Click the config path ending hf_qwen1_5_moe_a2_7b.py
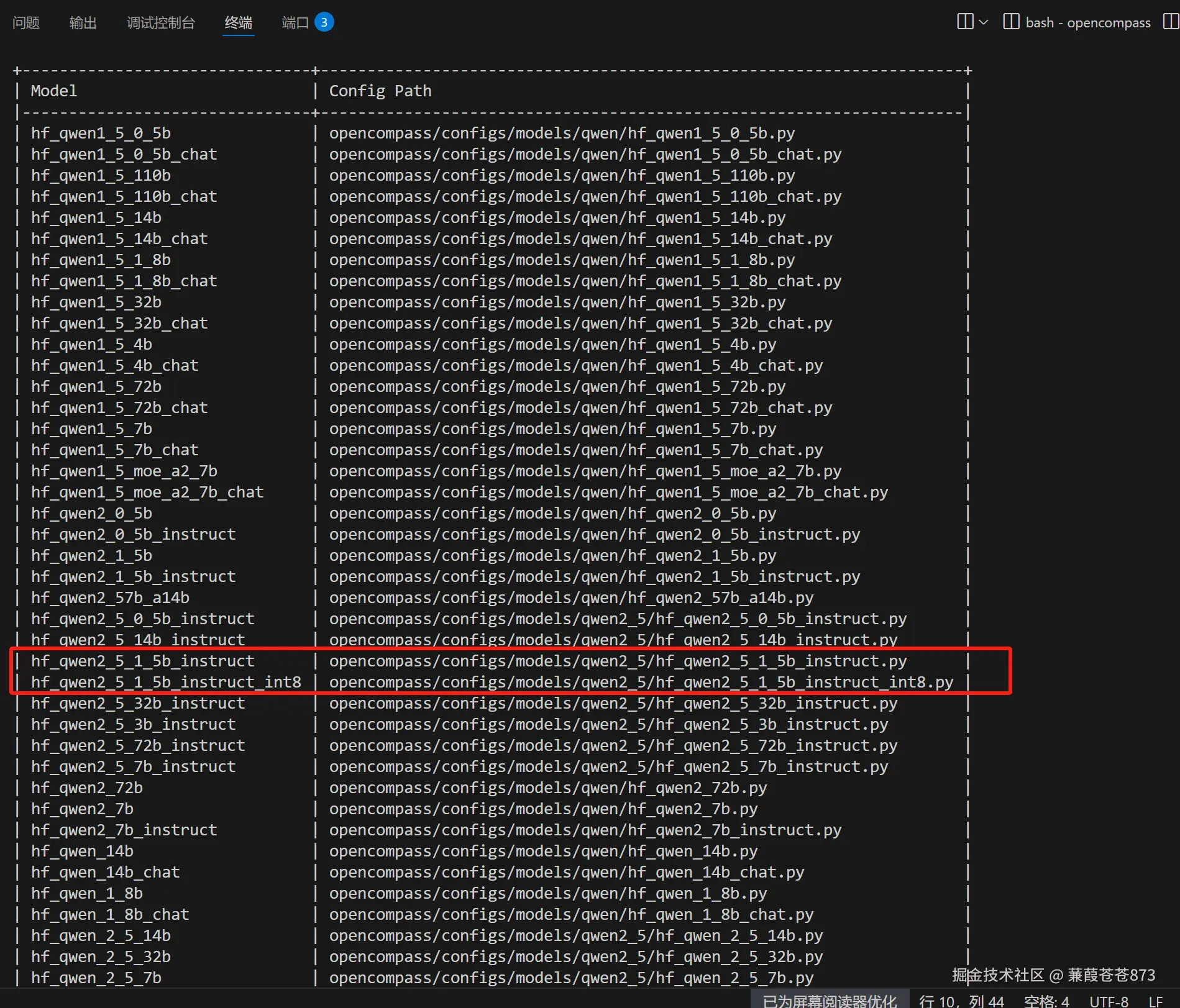This screenshot has height=1008, width=1180. pyautogui.click(x=585, y=471)
